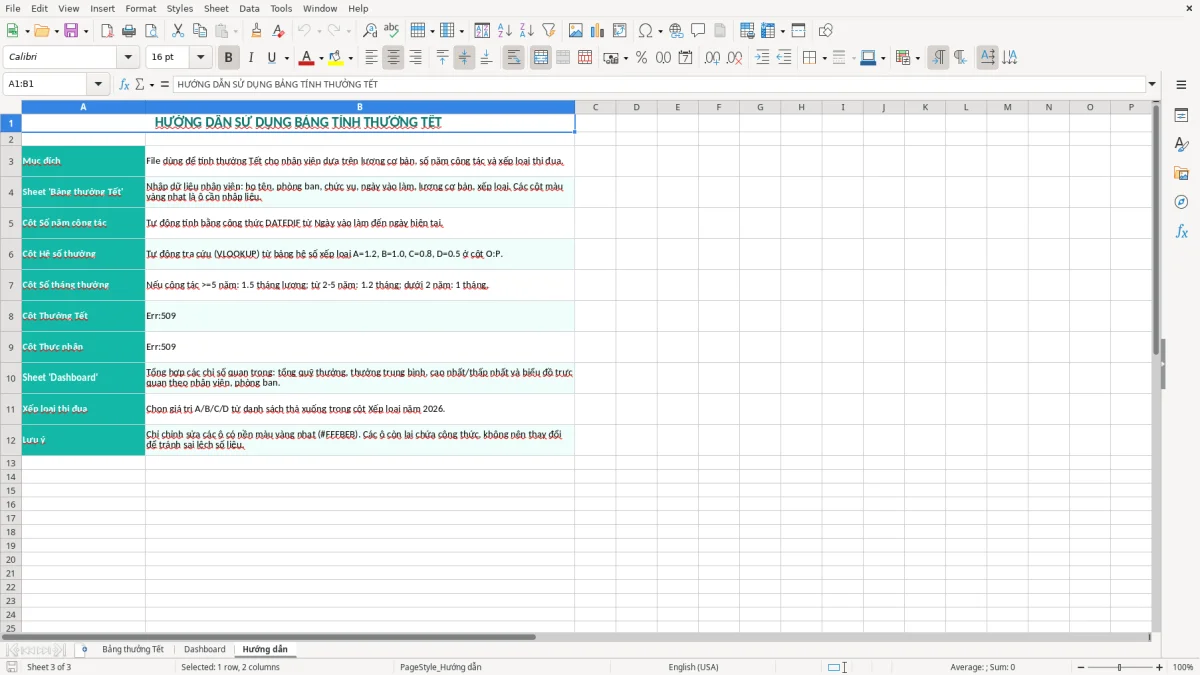The height and width of the screenshot is (675, 1200).
Task: Click the Print icon
Action: coord(131,31)
